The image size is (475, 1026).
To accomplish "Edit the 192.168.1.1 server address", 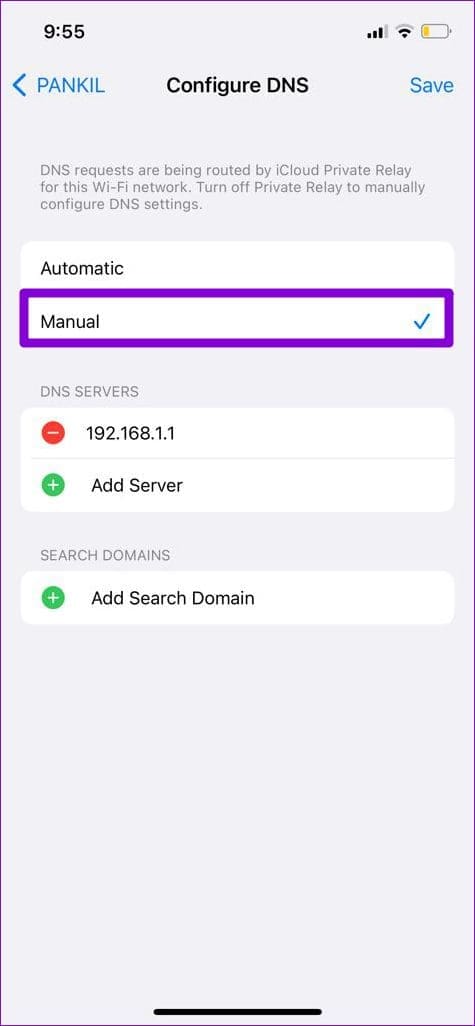I will (130, 433).
